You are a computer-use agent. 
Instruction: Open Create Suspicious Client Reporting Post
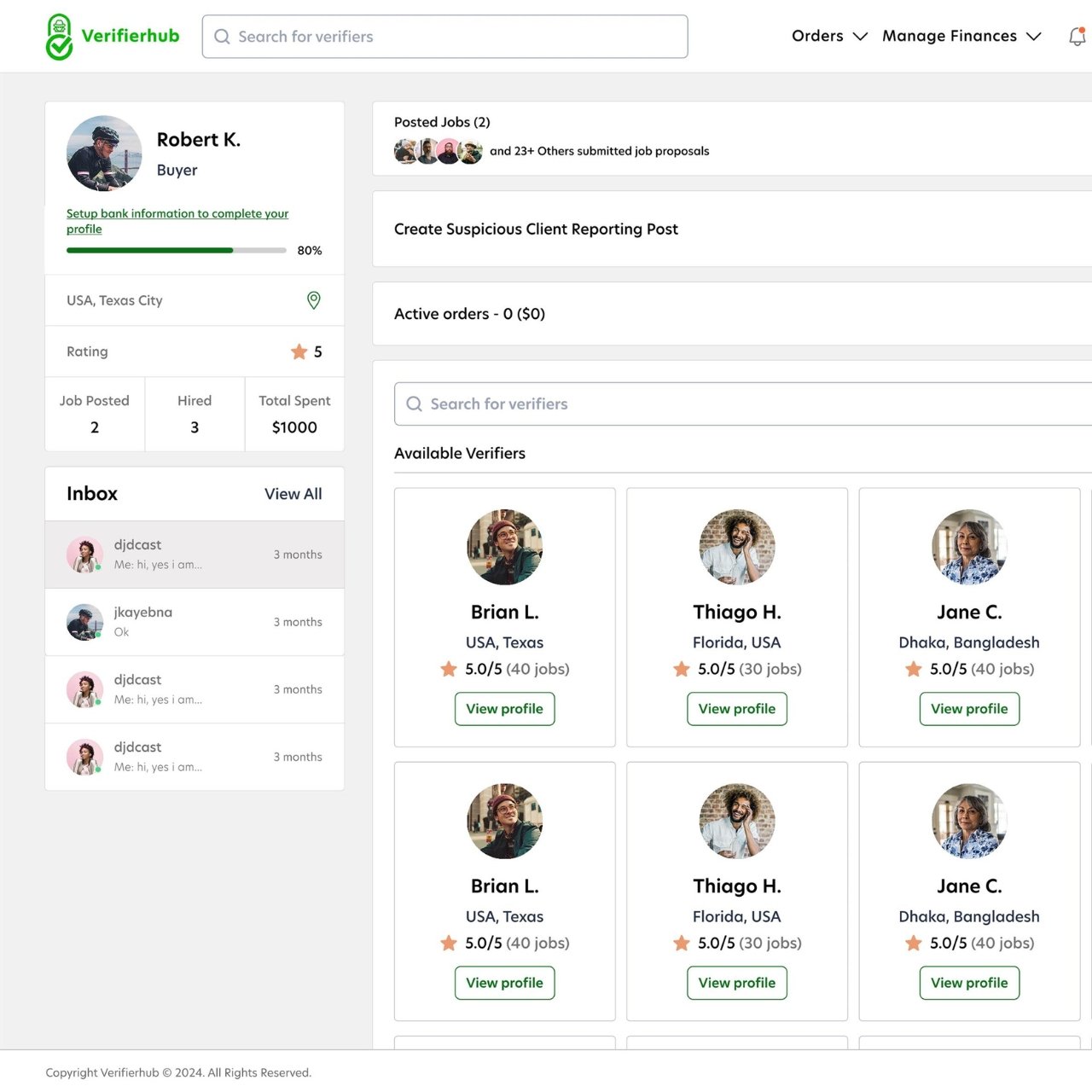pos(536,229)
